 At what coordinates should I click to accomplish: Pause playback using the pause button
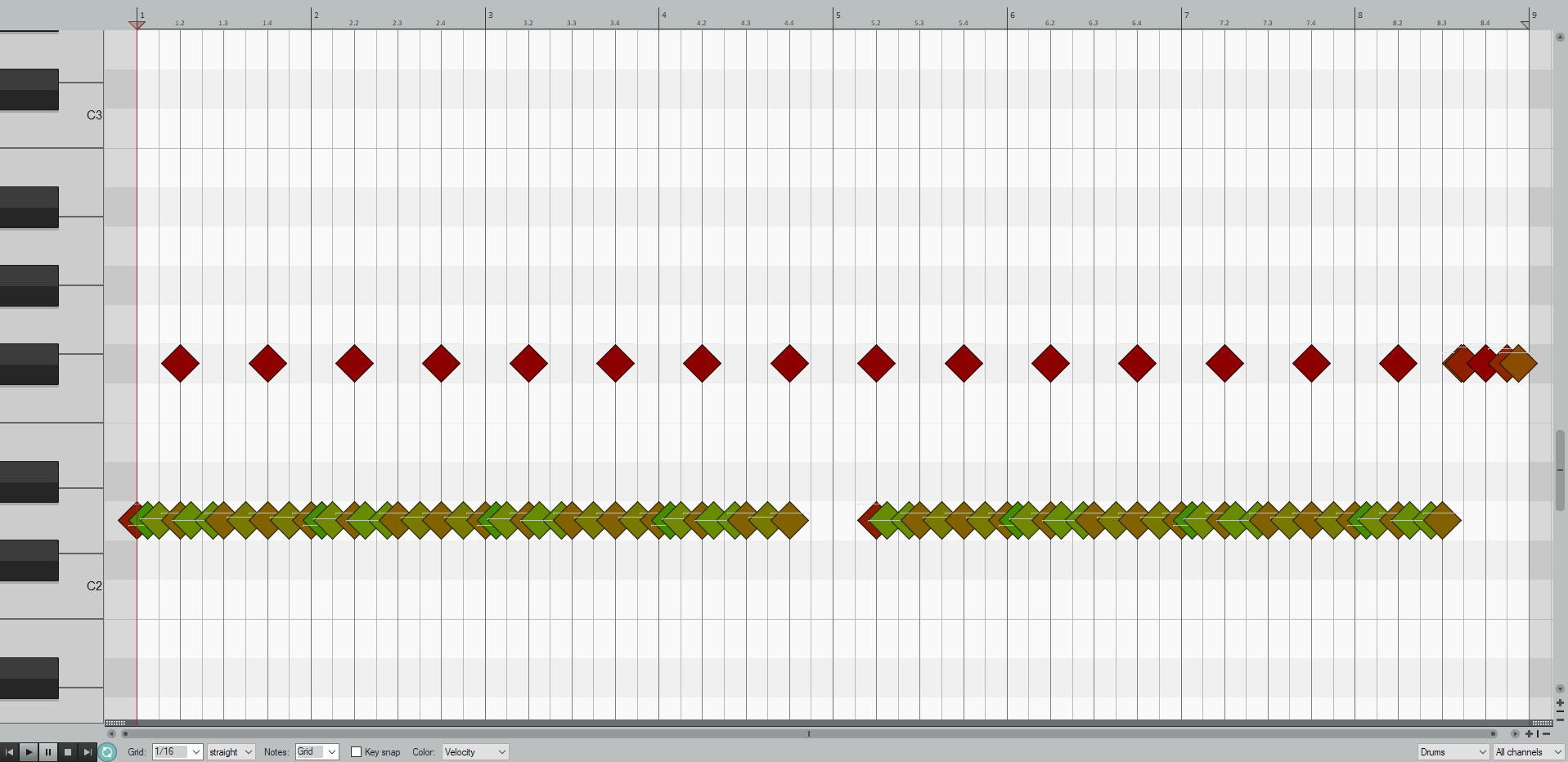(48, 752)
